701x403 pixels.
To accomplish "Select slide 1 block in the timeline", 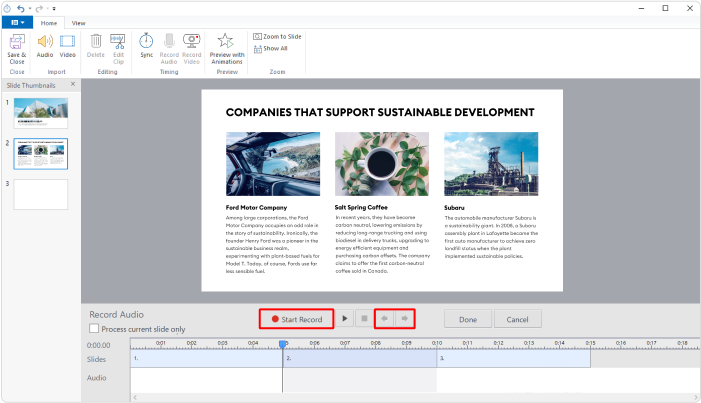I will 207,358.
